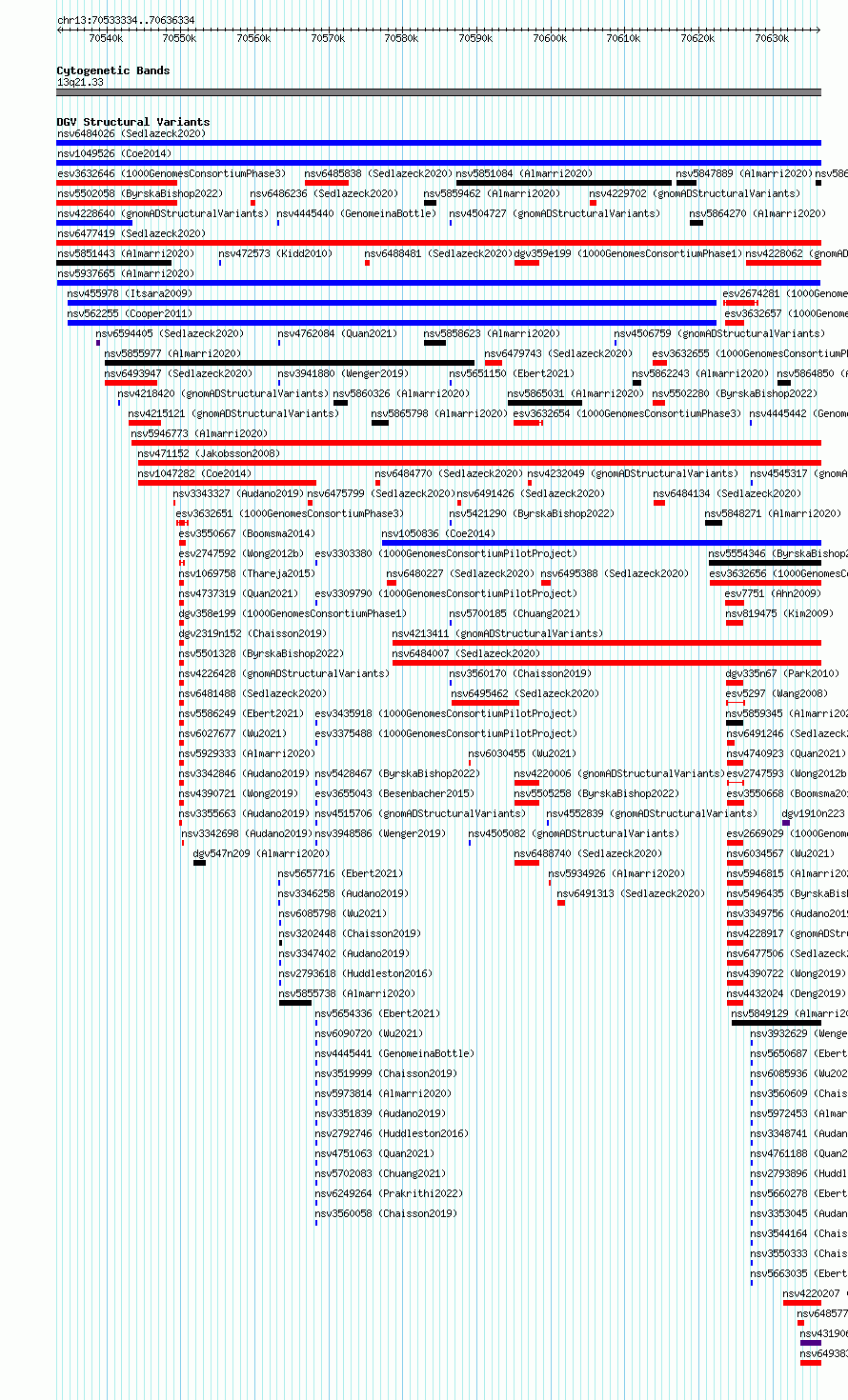Open nsv471152 (Jakobsson2008) variant
This screenshot has width=848, height=1400.
coord(209,453)
